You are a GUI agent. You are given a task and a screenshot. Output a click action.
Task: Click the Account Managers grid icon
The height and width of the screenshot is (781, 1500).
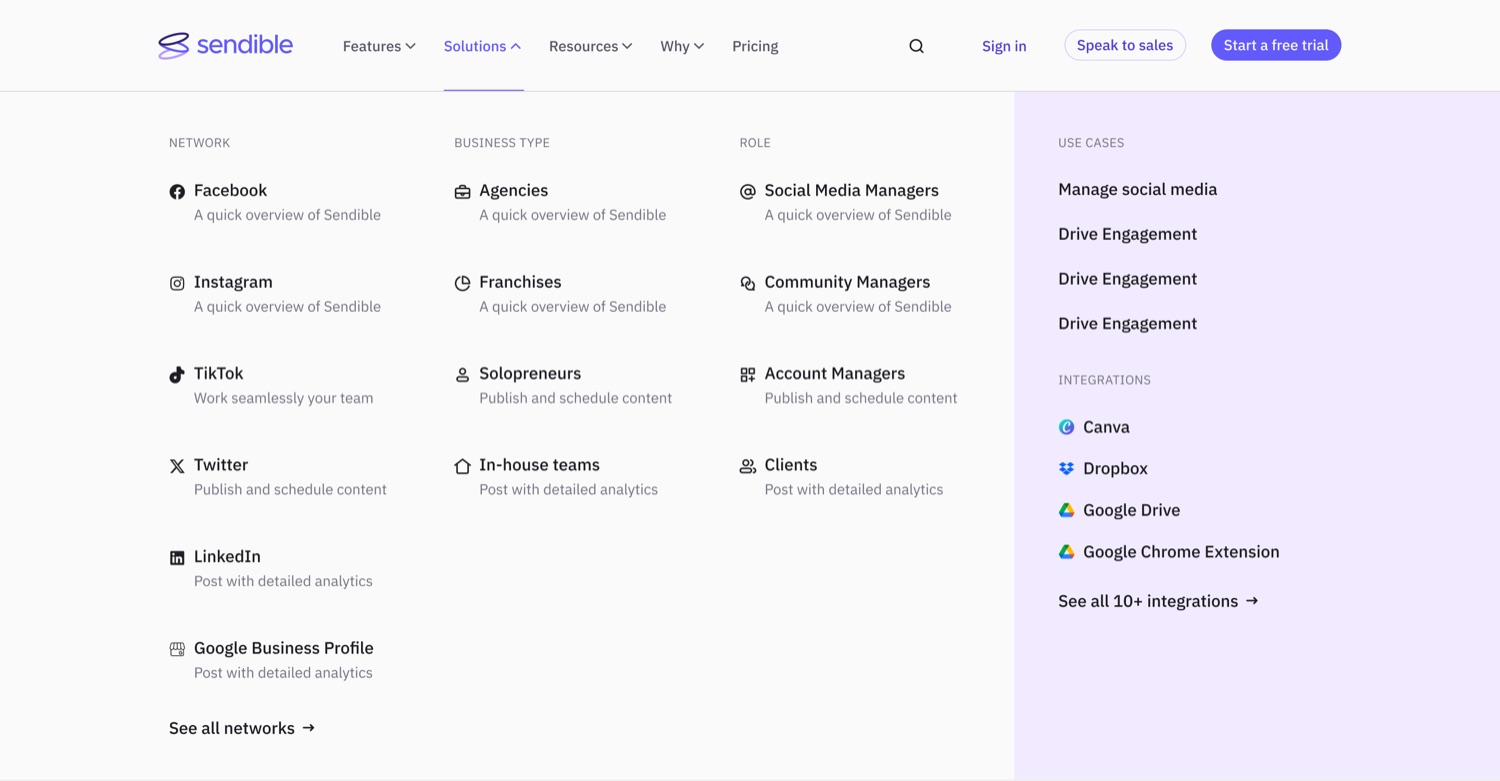(x=747, y=374)
